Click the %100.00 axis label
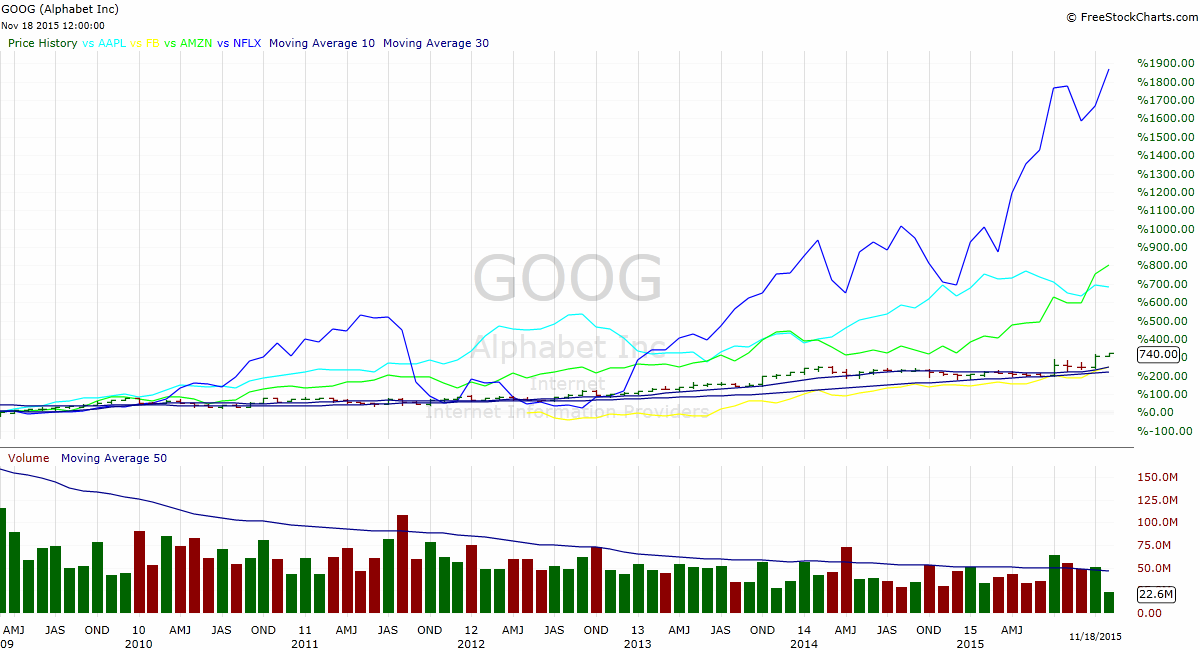 pos(1162,393)
